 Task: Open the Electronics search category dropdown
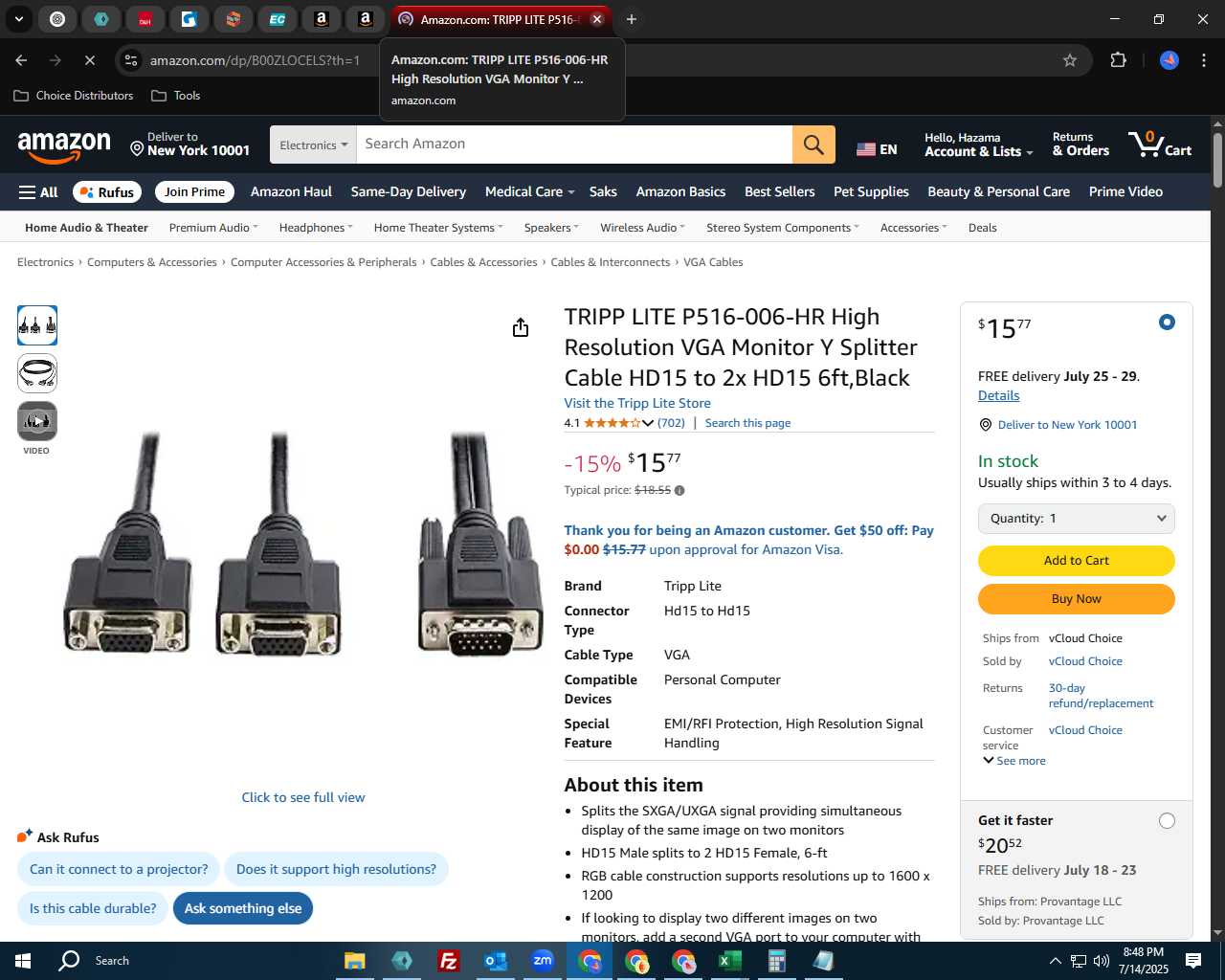pyautogui.click(x=313, y=145)
